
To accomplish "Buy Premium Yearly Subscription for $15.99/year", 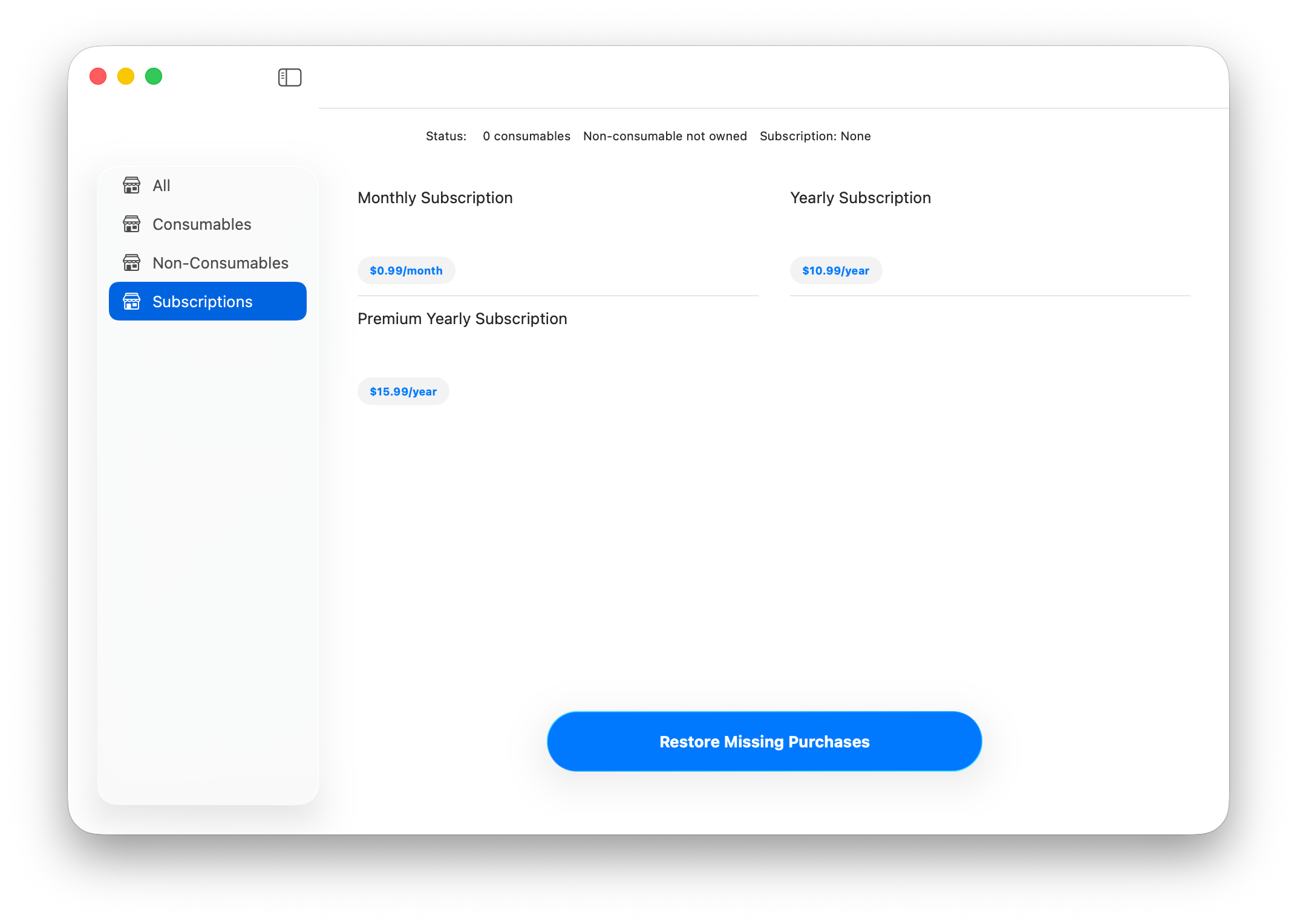I will pos(403,391).
